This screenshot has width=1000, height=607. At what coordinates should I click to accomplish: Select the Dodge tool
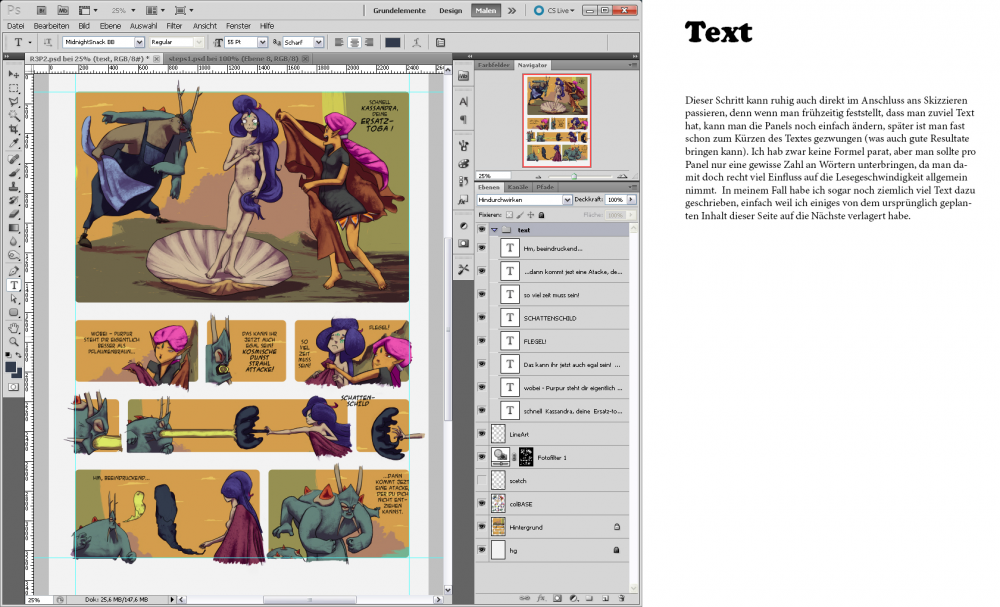[13, 255]
